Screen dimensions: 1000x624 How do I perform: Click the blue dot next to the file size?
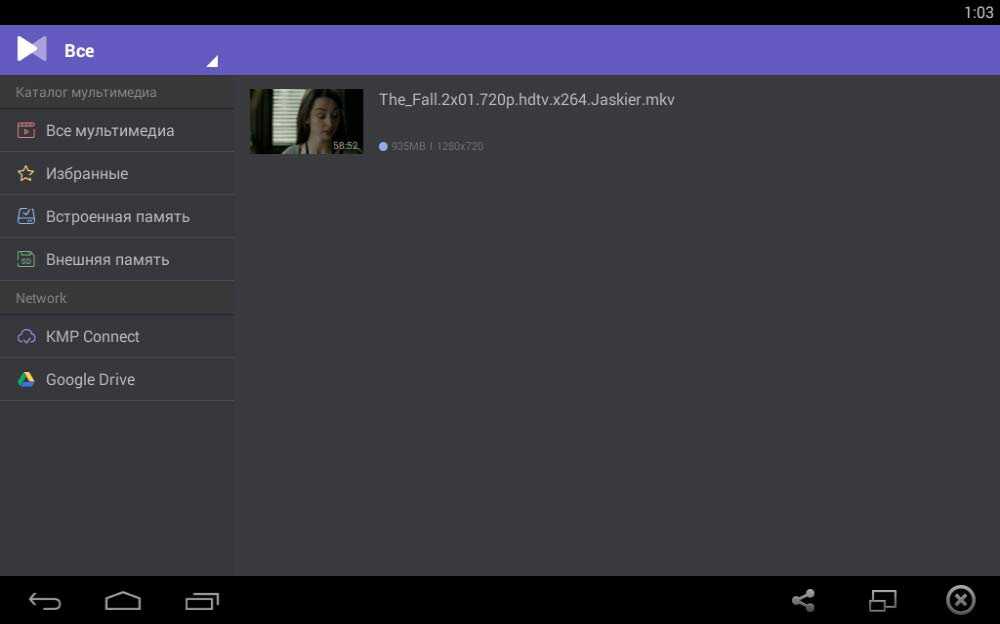coord(383,146)
